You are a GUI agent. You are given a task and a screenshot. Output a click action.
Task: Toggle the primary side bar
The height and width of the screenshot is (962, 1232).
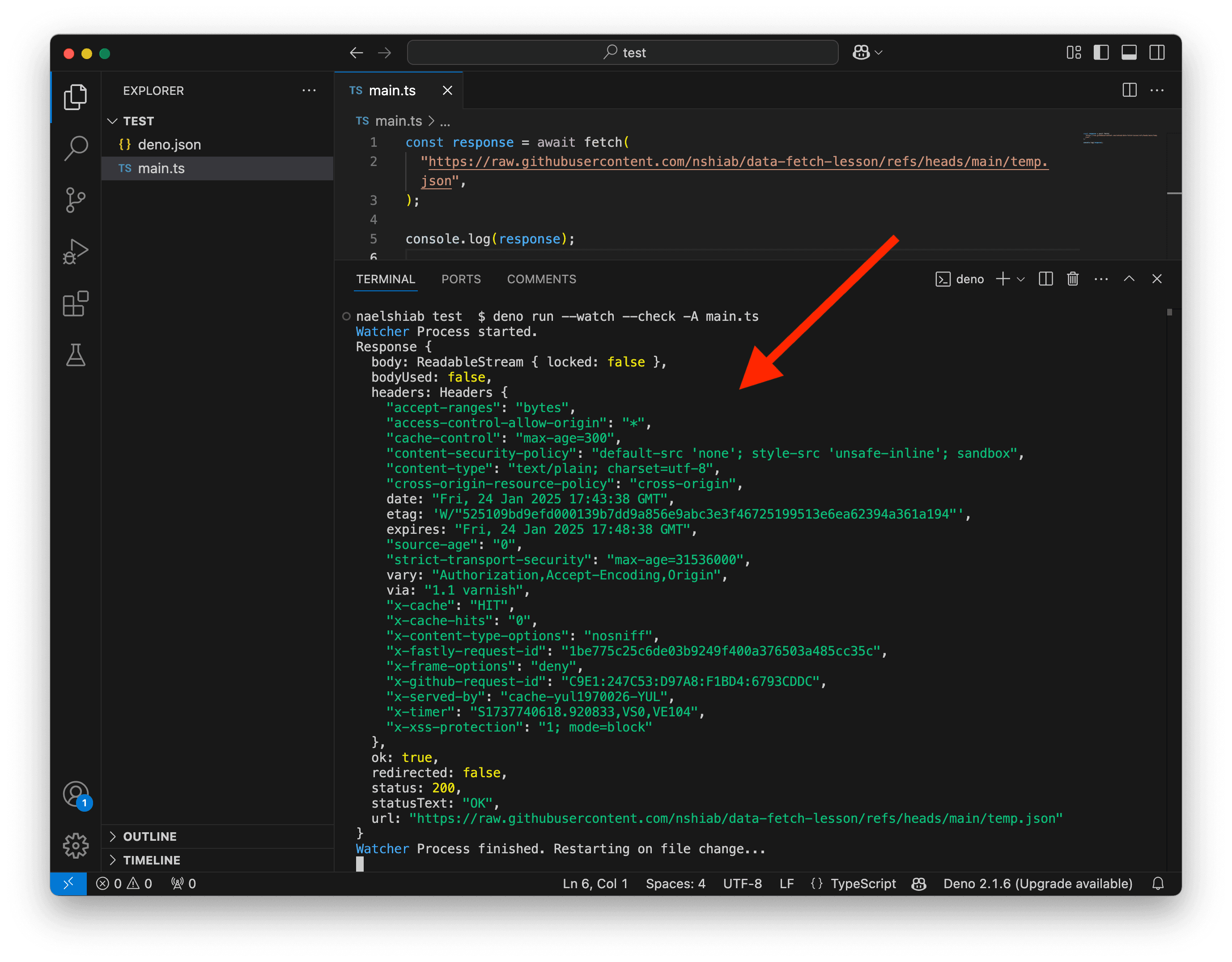point(1101,52)
